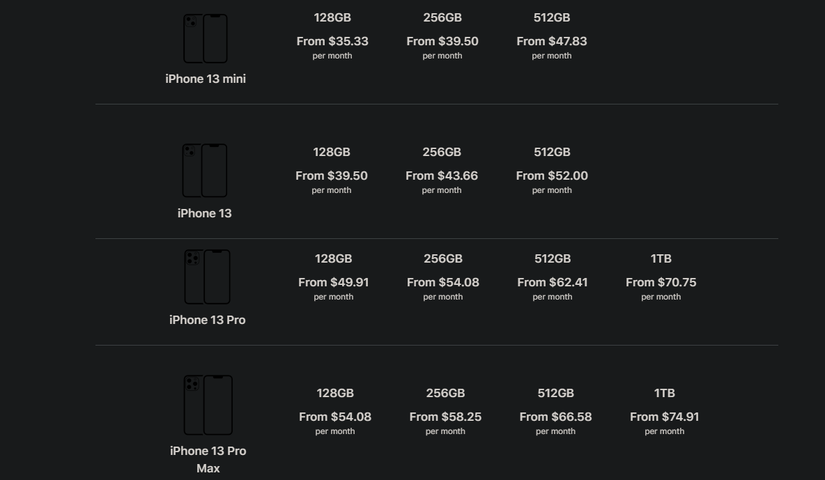Select iPhone 13 Pro Max 1TB option
Viewport: 825px width, 480px height.
coord(665,411)
